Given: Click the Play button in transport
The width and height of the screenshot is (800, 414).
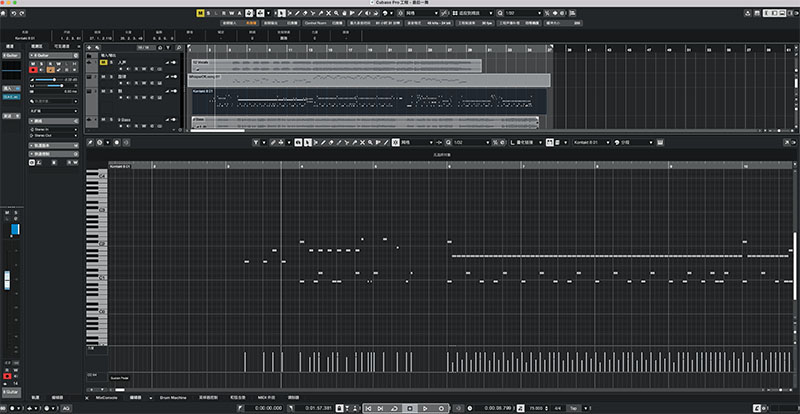Looking at the screenshot, I should pos(425,408).
